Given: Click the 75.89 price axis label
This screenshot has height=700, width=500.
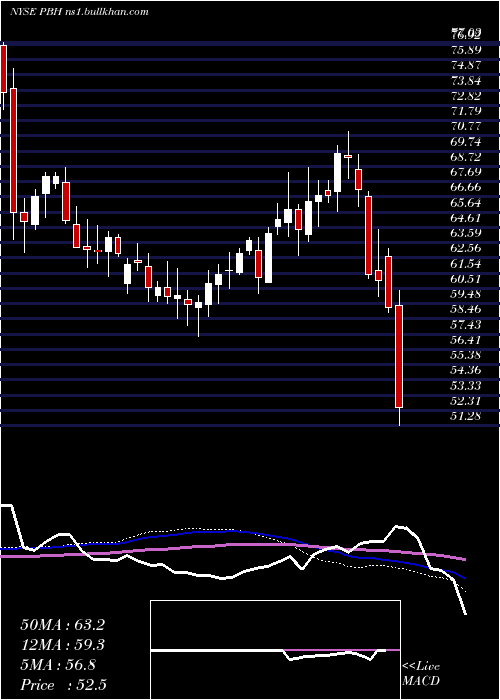Looking at the screenshot, I should [x=466, y=50].
